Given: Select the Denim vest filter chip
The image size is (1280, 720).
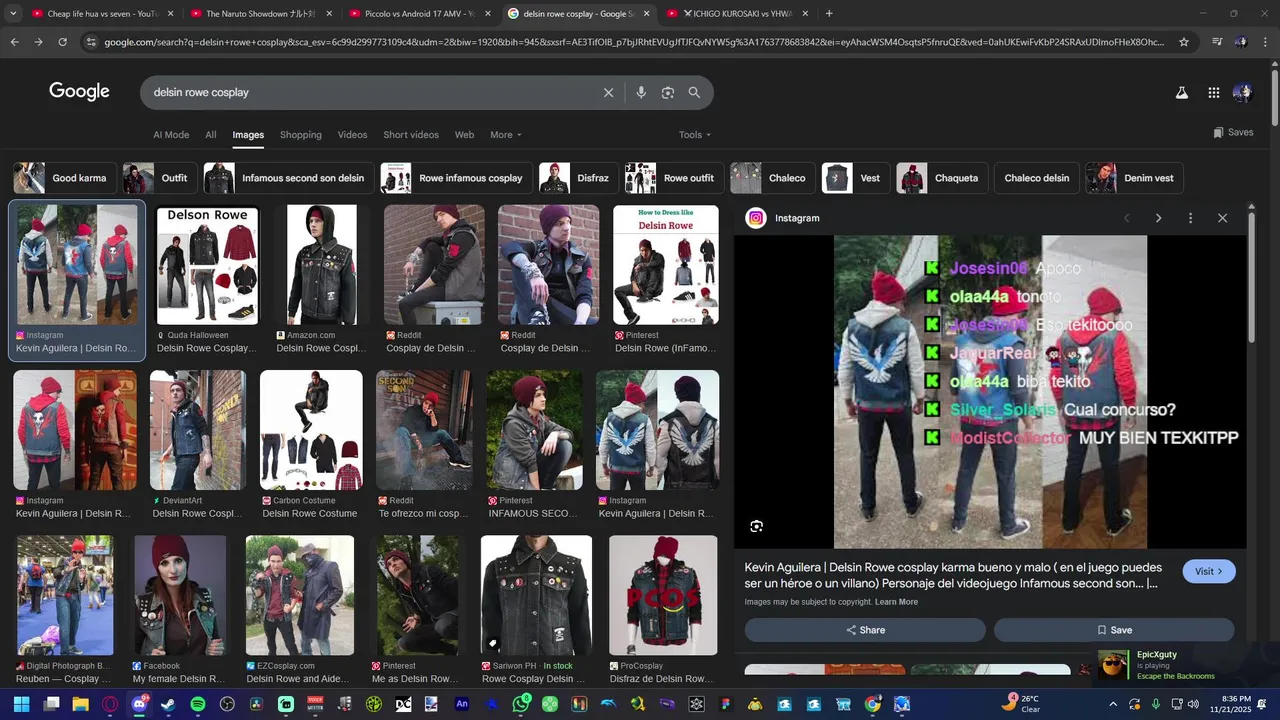Looking at the screenshot, I should pyautogui.click(x=1135, y=178).
